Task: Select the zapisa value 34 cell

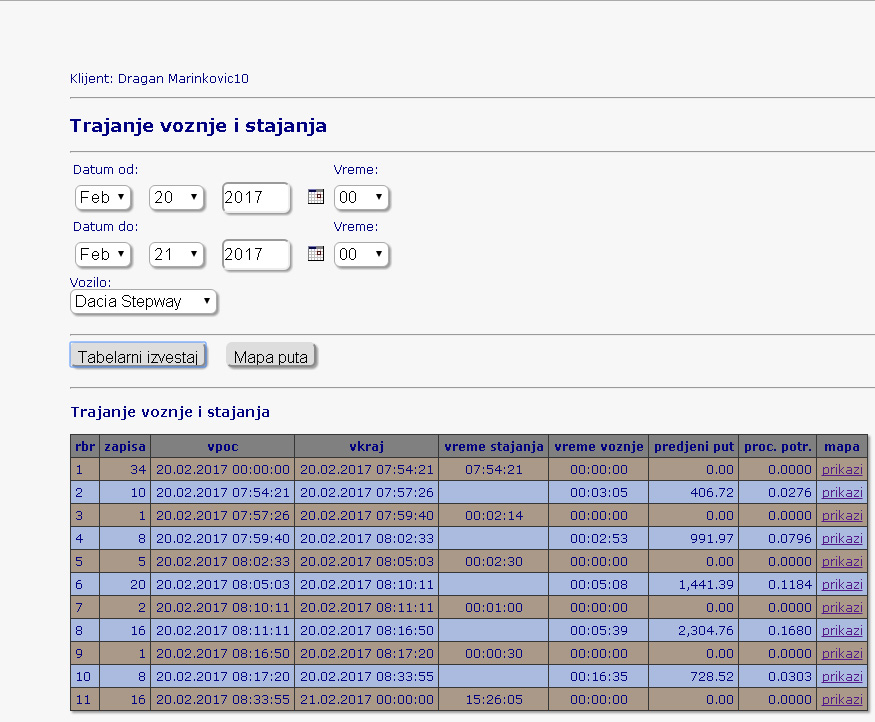Action: point(125,470)
